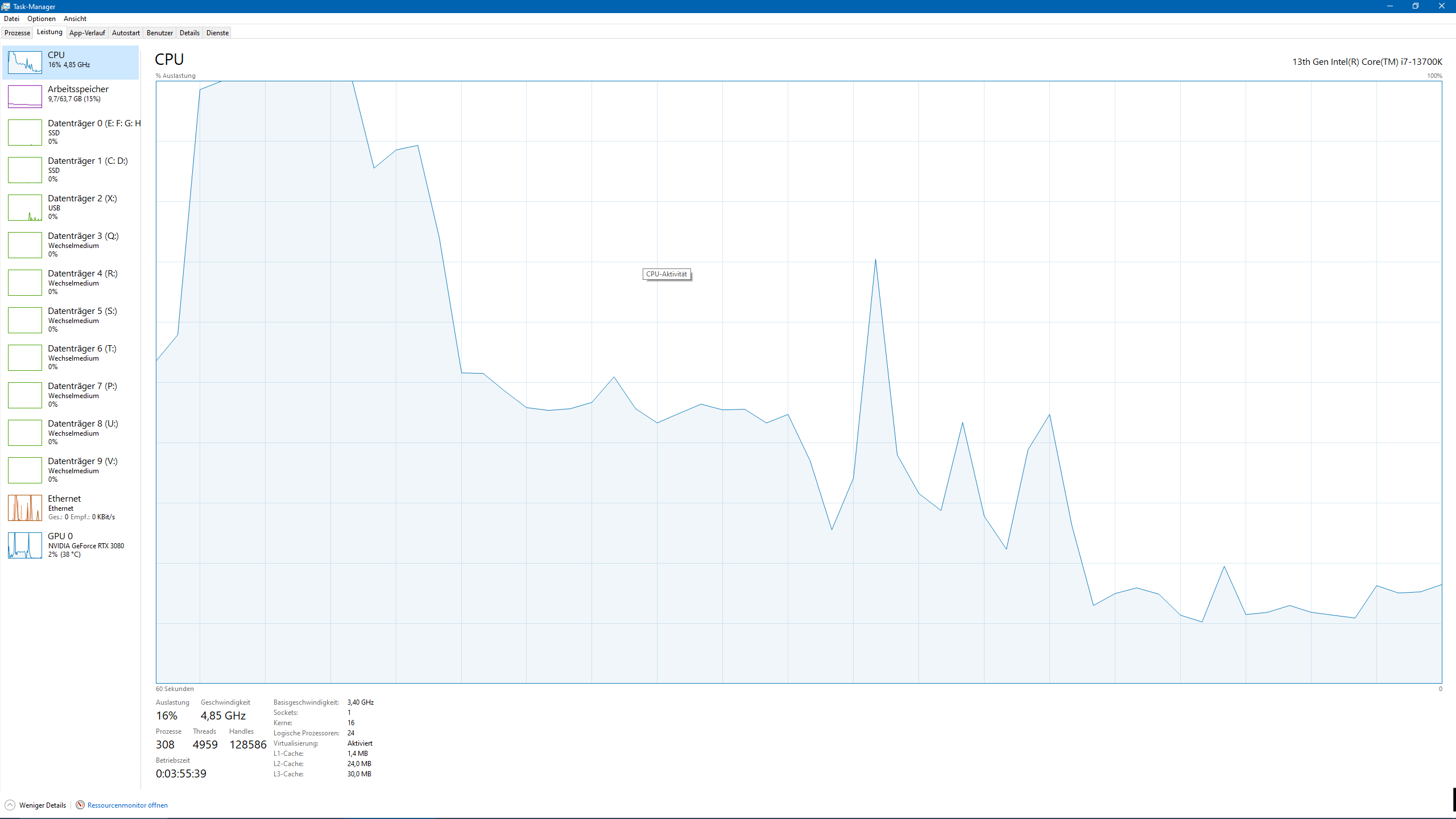Switch to the Prozesse tab
This screenshot has height=819, width=1456.
[17, 32]
